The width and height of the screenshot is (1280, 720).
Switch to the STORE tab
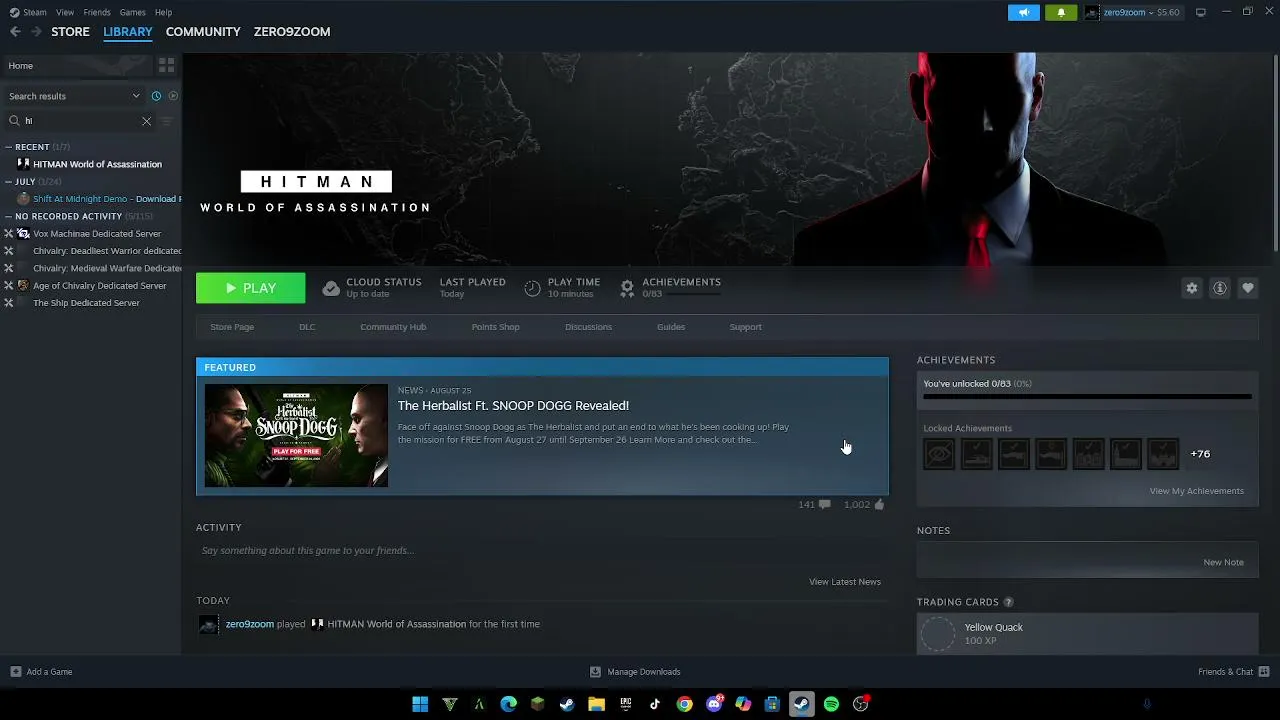coord(70,32)
